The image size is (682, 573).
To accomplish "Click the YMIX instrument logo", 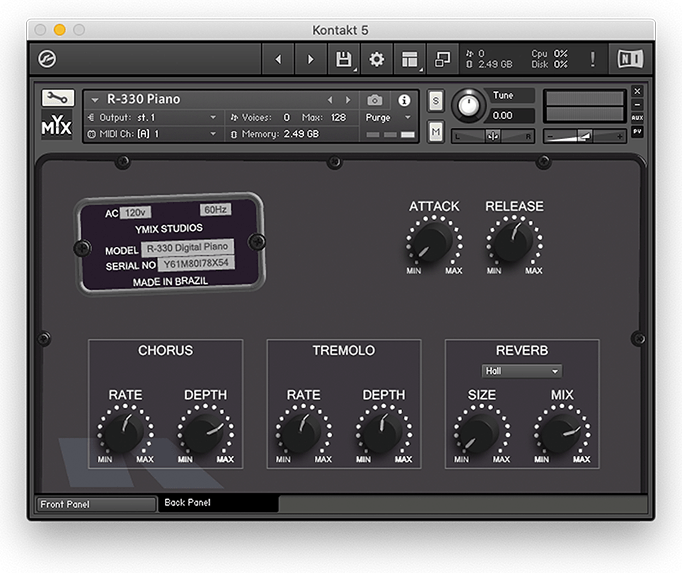I will pyautogui.click(x=57, y=124).
